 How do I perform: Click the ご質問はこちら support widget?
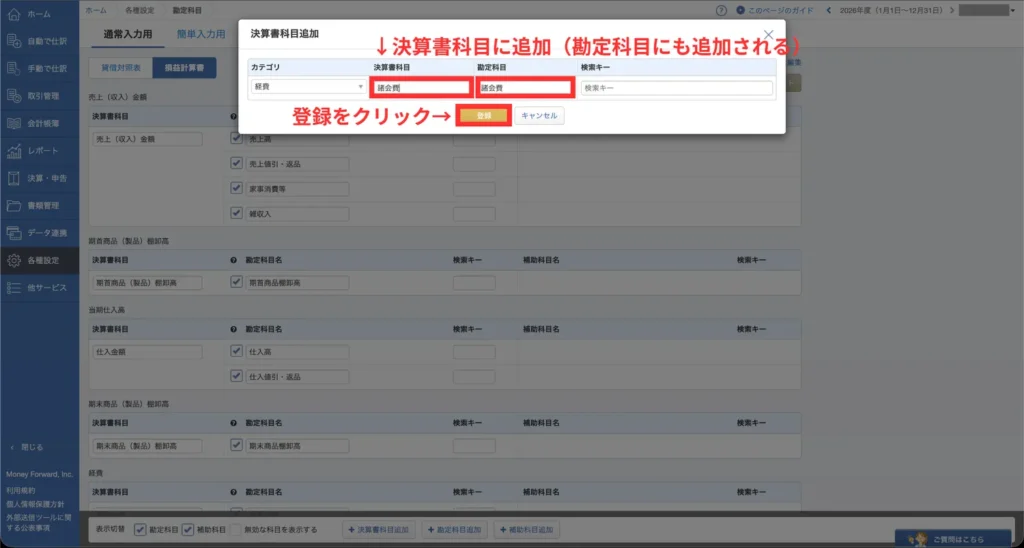click(952, 539)
